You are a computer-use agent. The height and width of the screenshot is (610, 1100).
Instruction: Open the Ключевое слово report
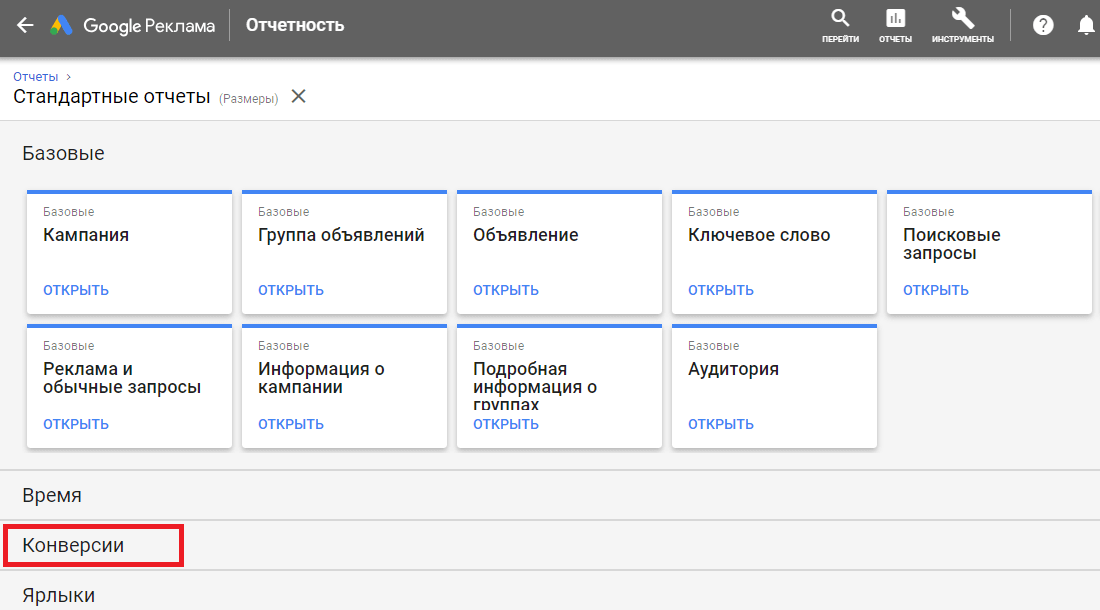pos(721,290)
